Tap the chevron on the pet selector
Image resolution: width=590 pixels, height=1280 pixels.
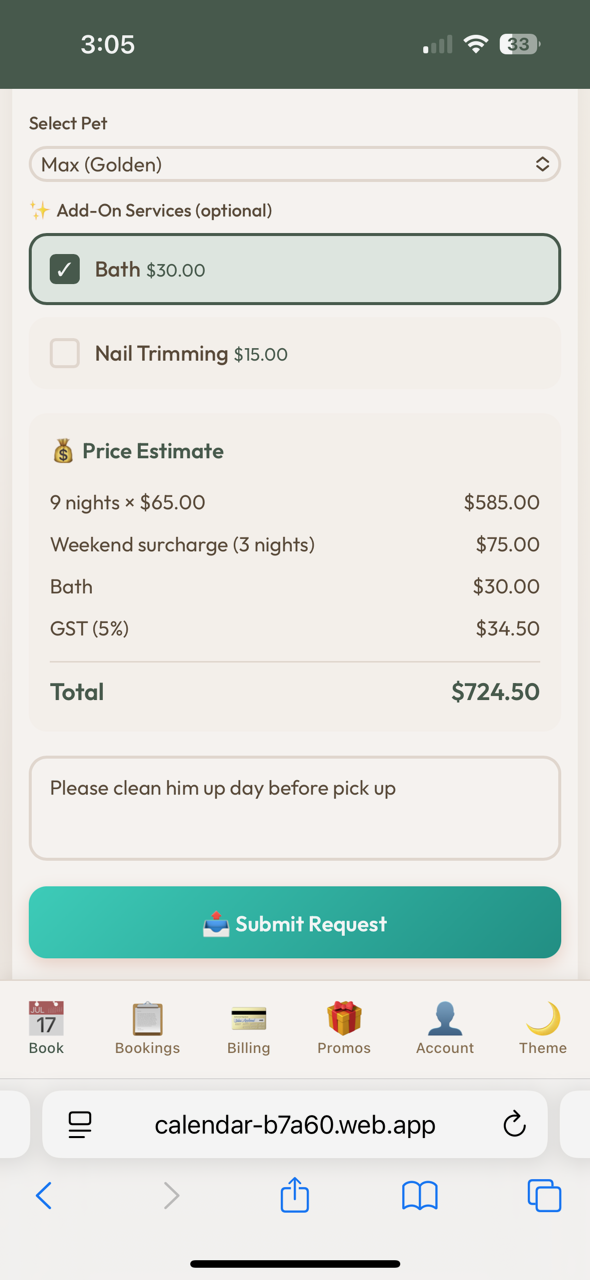[542, 164]
